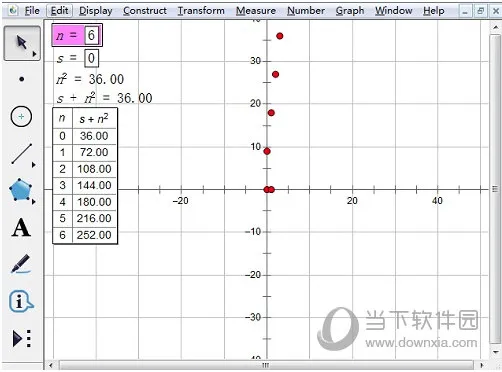Click the x-axis label 20
Image resolution: width=502 pixels, height=372 pixels.
pos(352,201)
